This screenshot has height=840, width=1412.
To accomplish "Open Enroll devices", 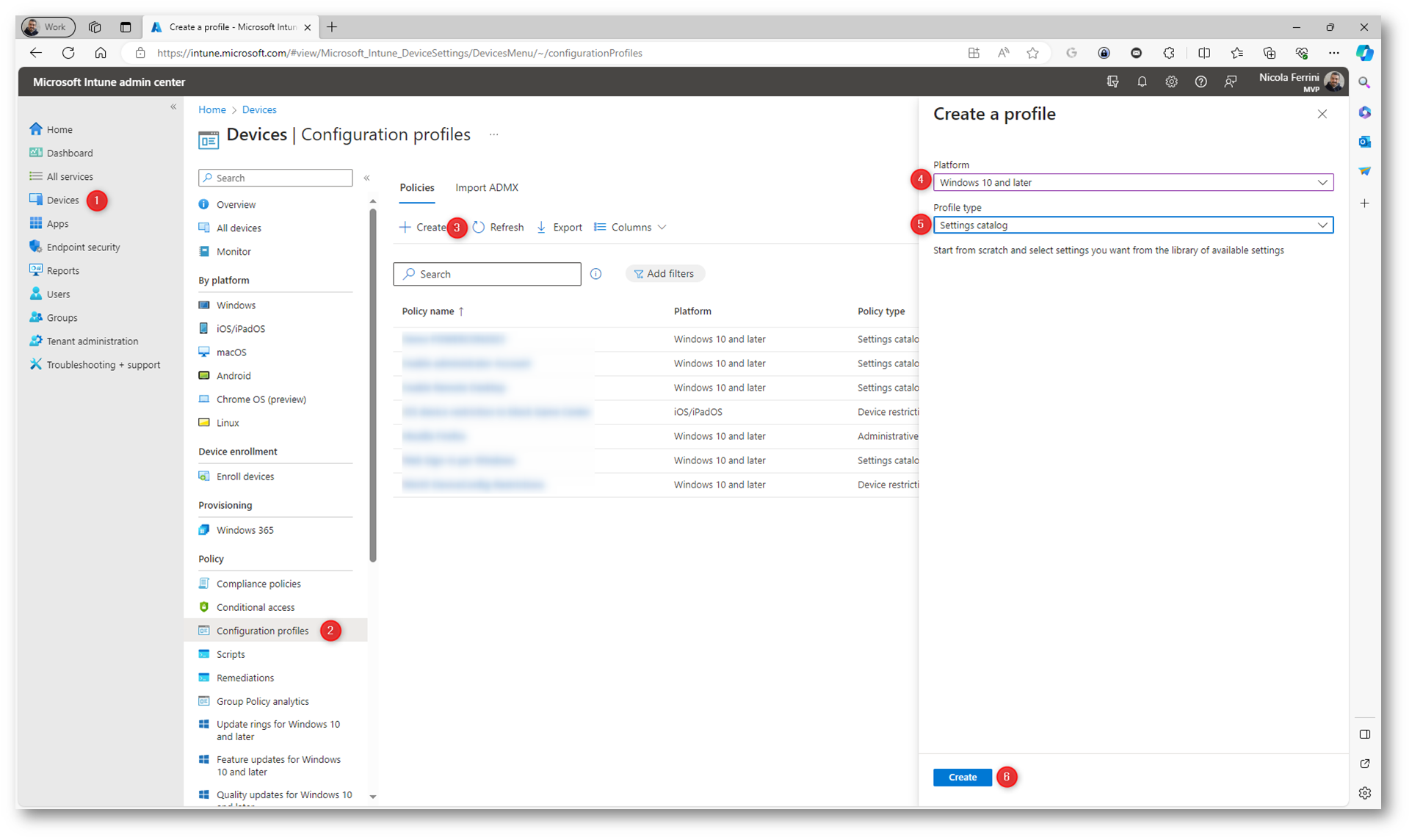I will (x=236, y=476).
